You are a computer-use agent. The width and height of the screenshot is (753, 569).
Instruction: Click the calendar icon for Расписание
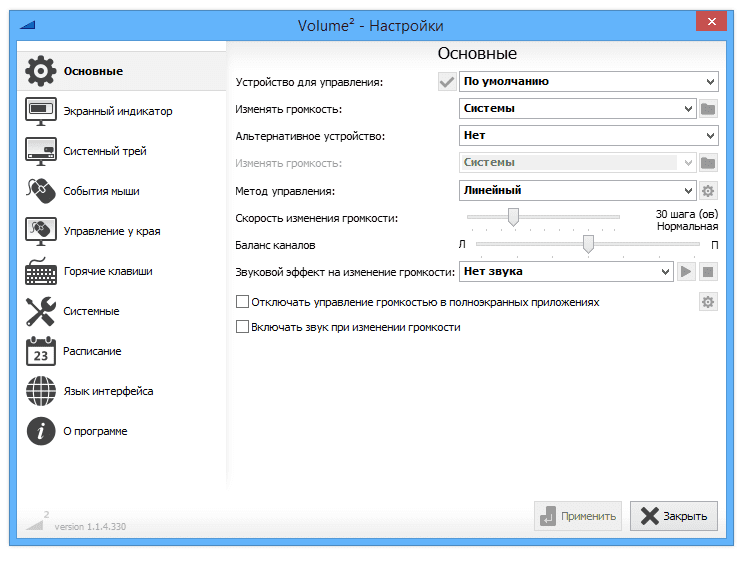41,351
